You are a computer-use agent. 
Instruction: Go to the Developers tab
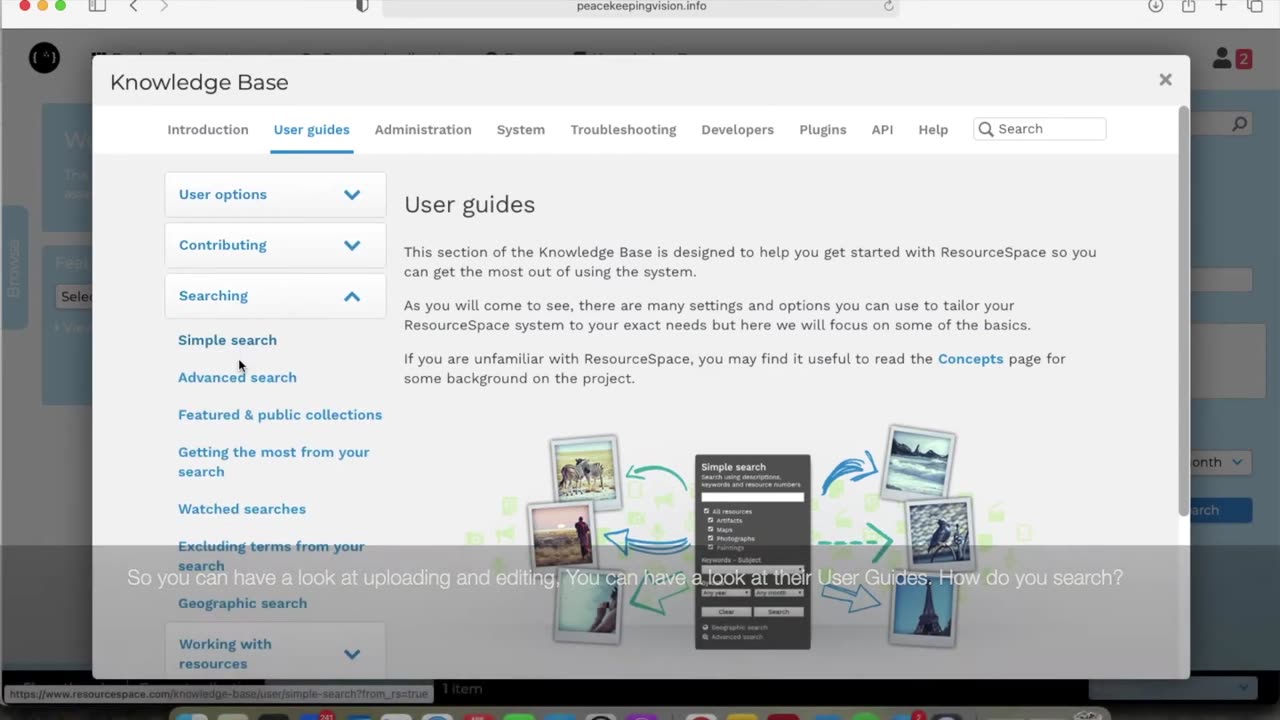[737, 130]
